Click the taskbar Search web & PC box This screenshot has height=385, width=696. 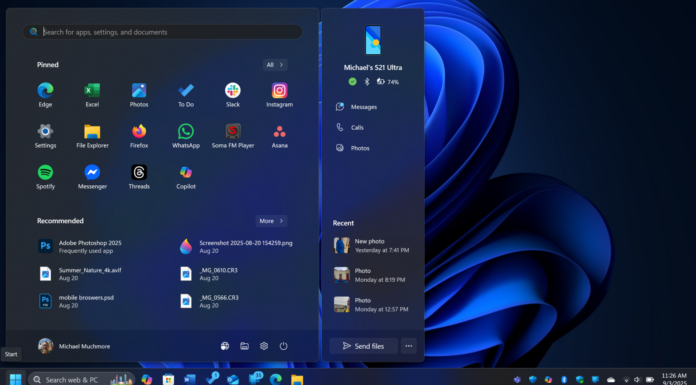pyautogui.click(x=82, y=380)
